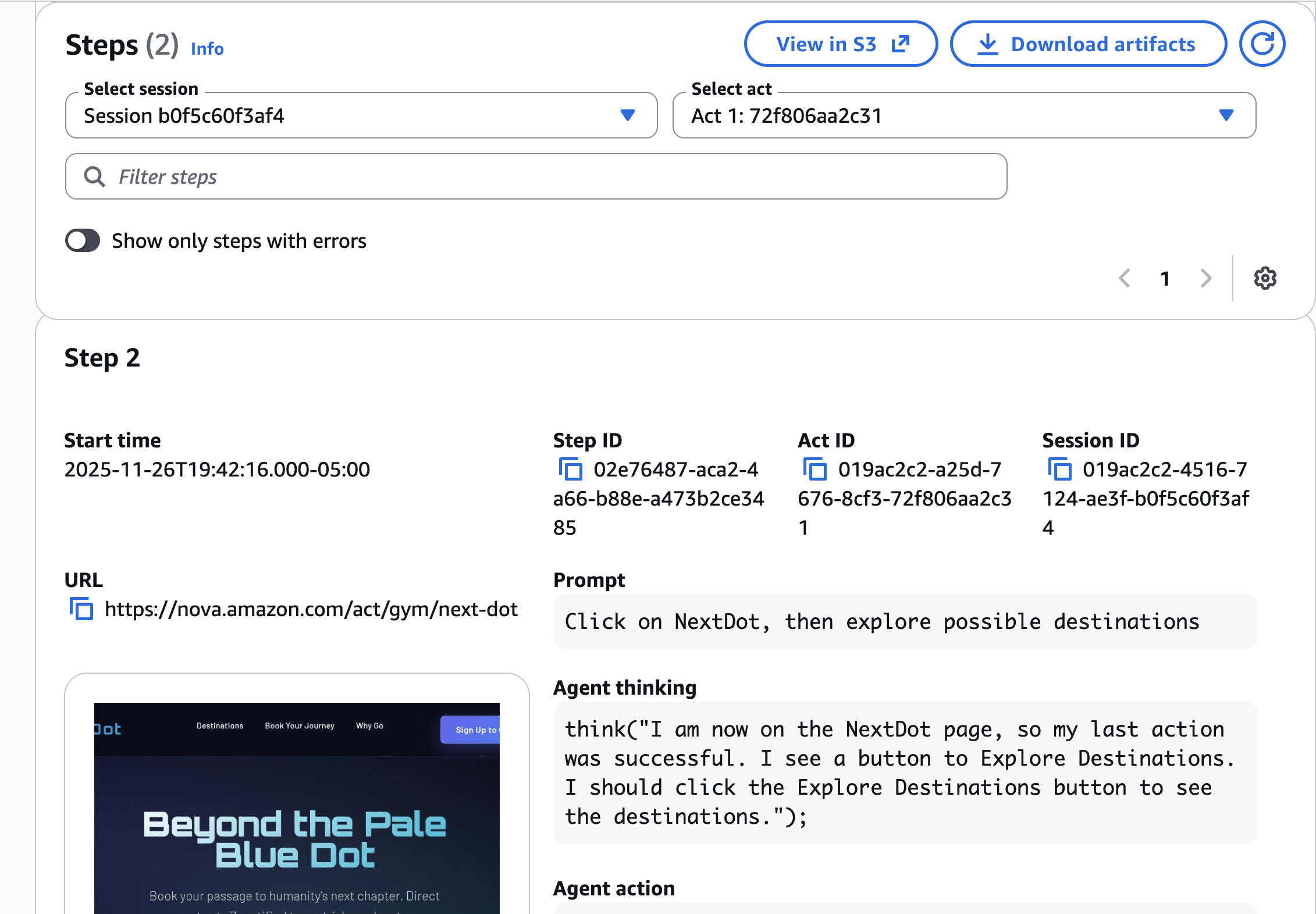The height and width of the screenshot is (914, 1316).
Task: Focus the Filter steps search field
Action: point(535,177)
